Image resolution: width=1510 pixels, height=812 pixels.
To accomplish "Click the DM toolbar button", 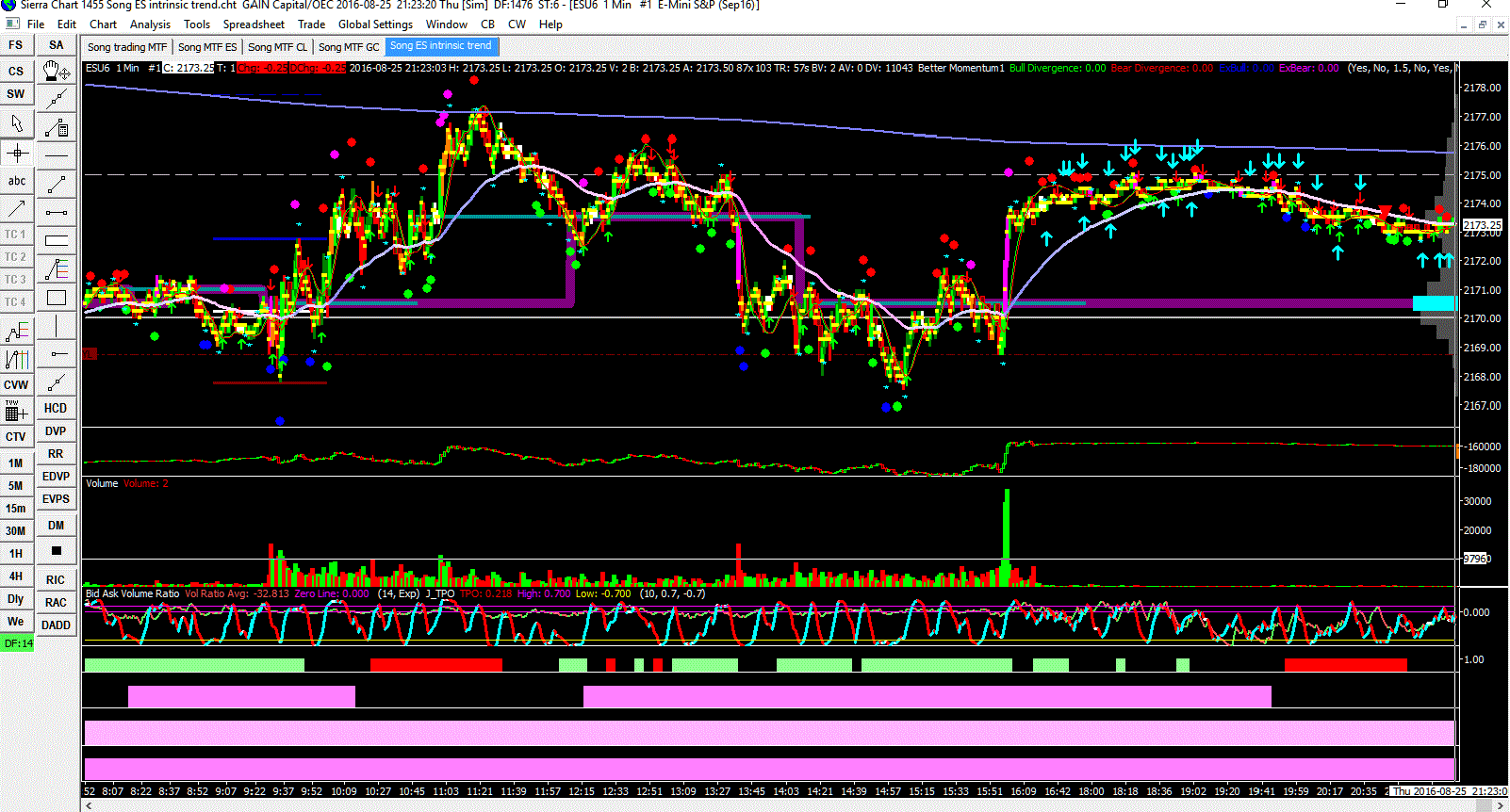I will pos(56,526).
